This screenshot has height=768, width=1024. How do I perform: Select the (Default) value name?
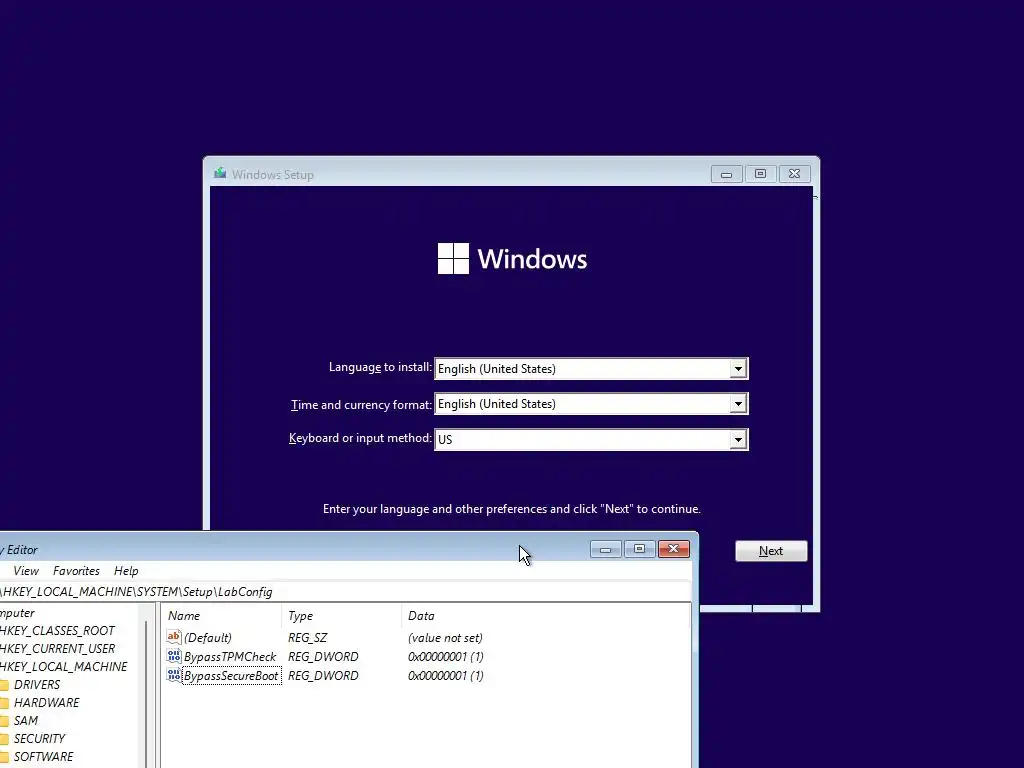[208, 637]
